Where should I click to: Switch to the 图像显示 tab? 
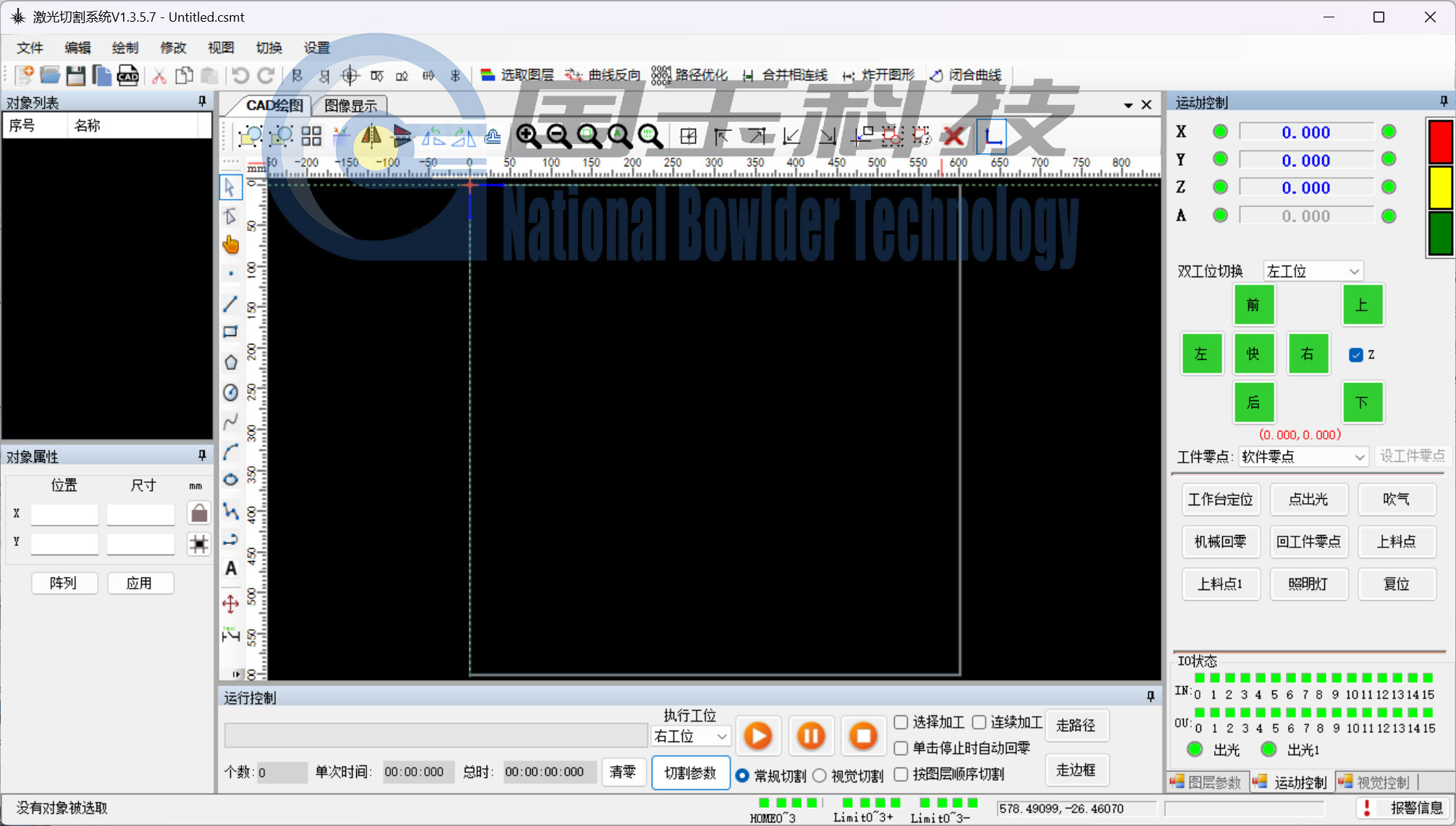coord(350,106)
